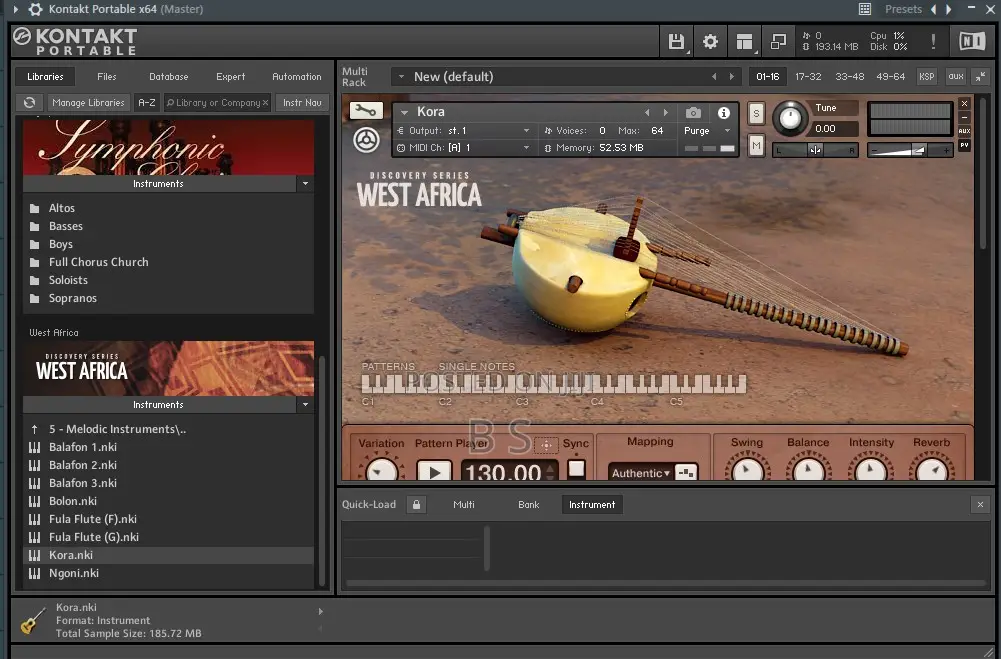Mute the Kora instrument
This screenshot has height=659, width=1001.
point(756,146)
